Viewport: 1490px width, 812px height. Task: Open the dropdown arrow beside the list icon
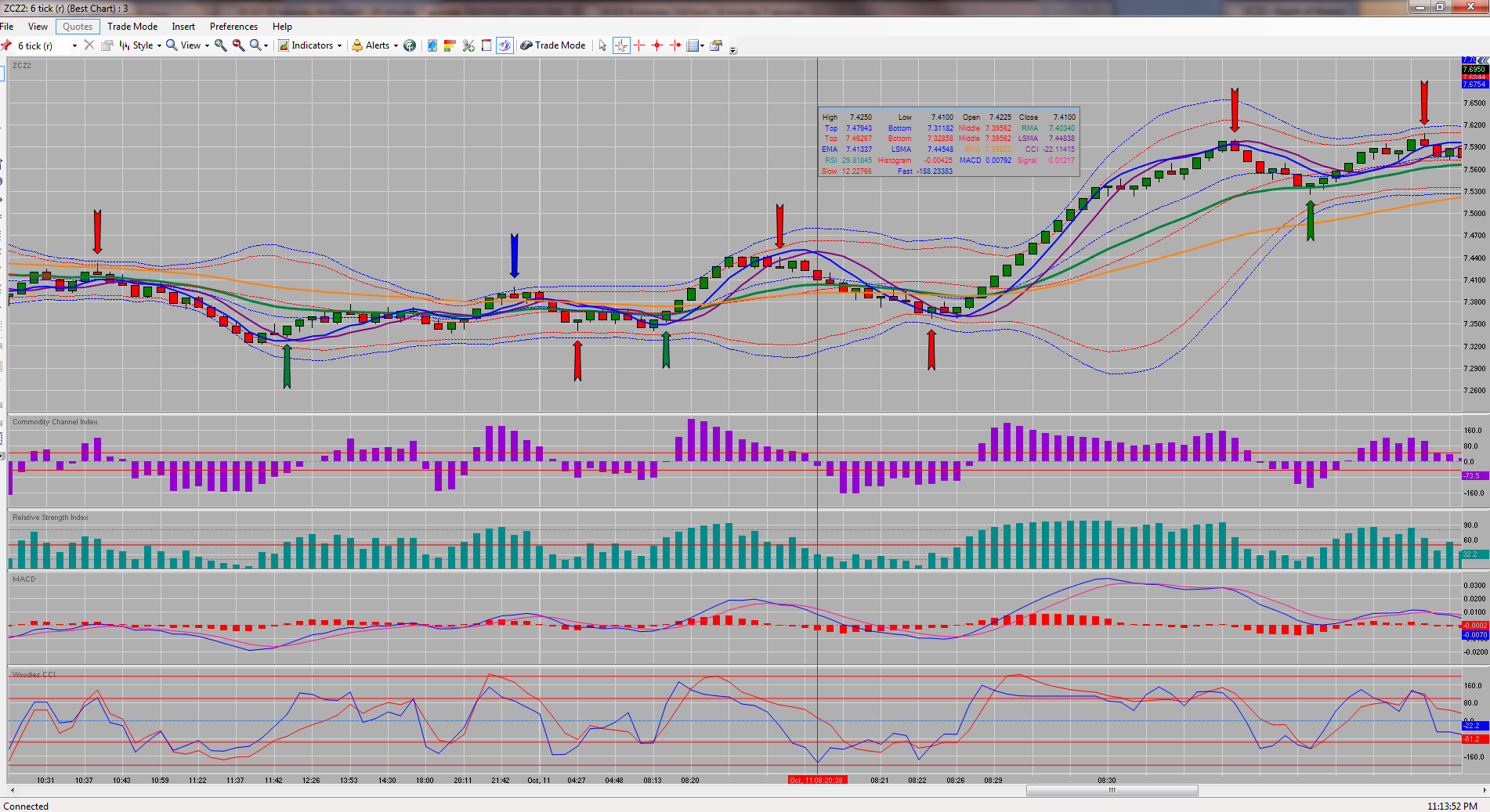tap(702, 46)
